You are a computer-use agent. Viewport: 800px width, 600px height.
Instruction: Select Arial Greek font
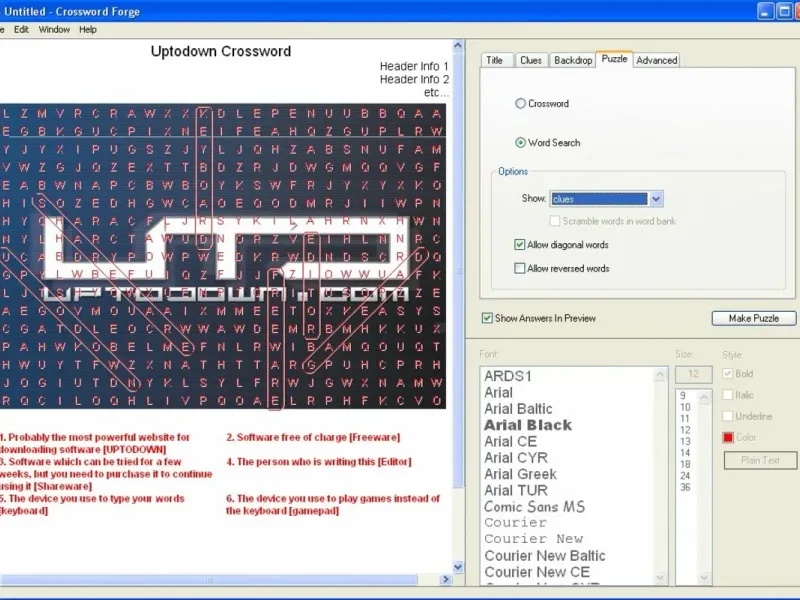pyautogui.click(x=520, y=474)
